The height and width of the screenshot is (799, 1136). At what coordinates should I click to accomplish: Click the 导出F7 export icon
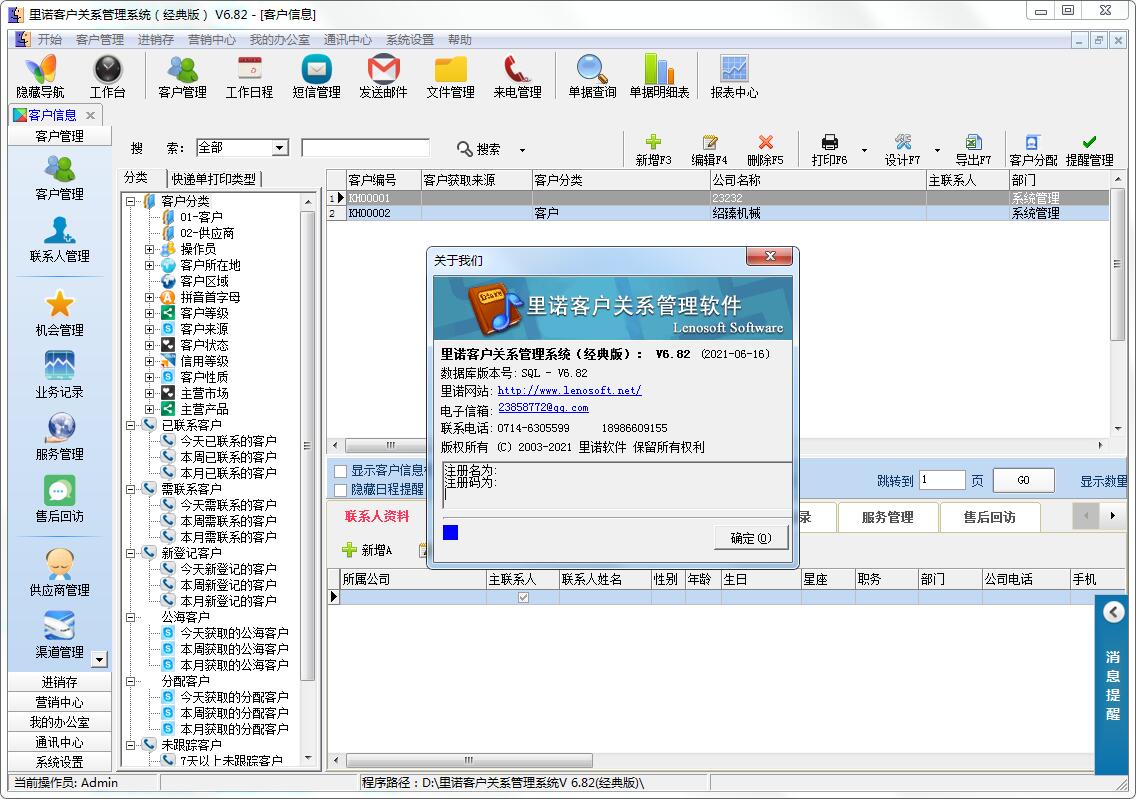click(973, 150)
